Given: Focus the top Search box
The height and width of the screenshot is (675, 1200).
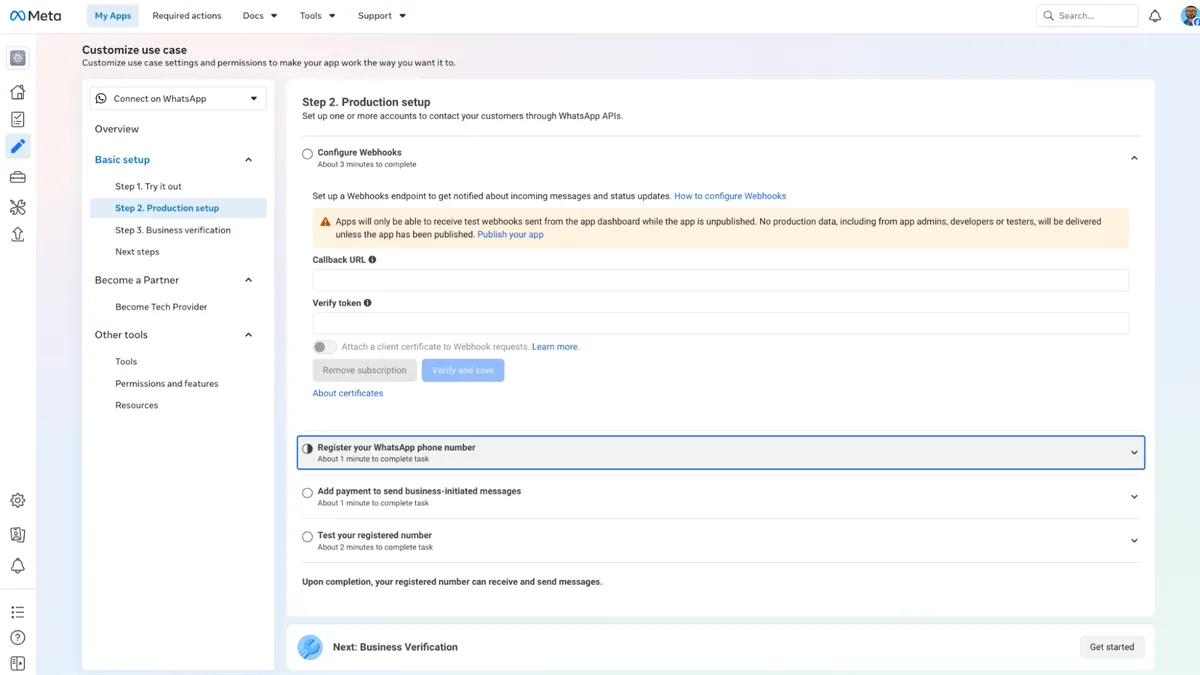Looking at the screenshot, I should click(1087, 16).
